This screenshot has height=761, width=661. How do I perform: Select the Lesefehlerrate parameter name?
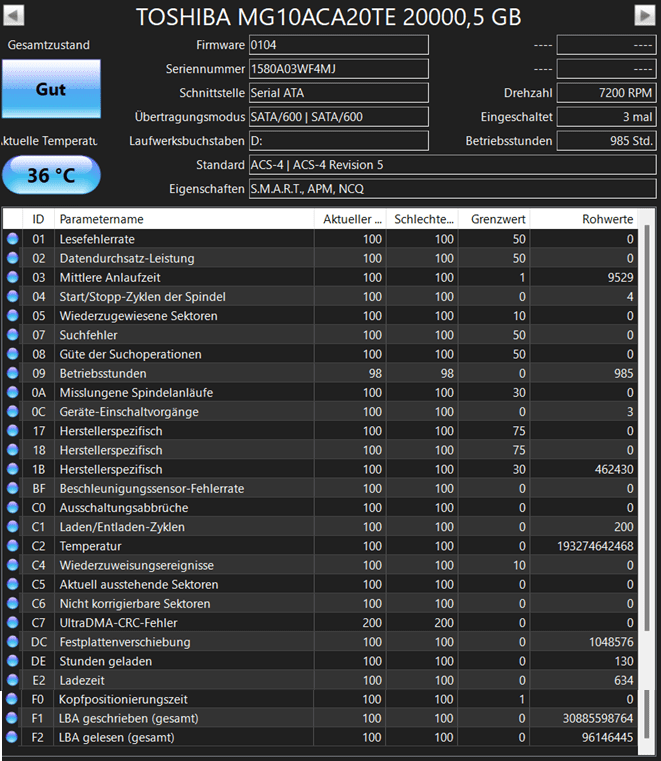point(97,239)
